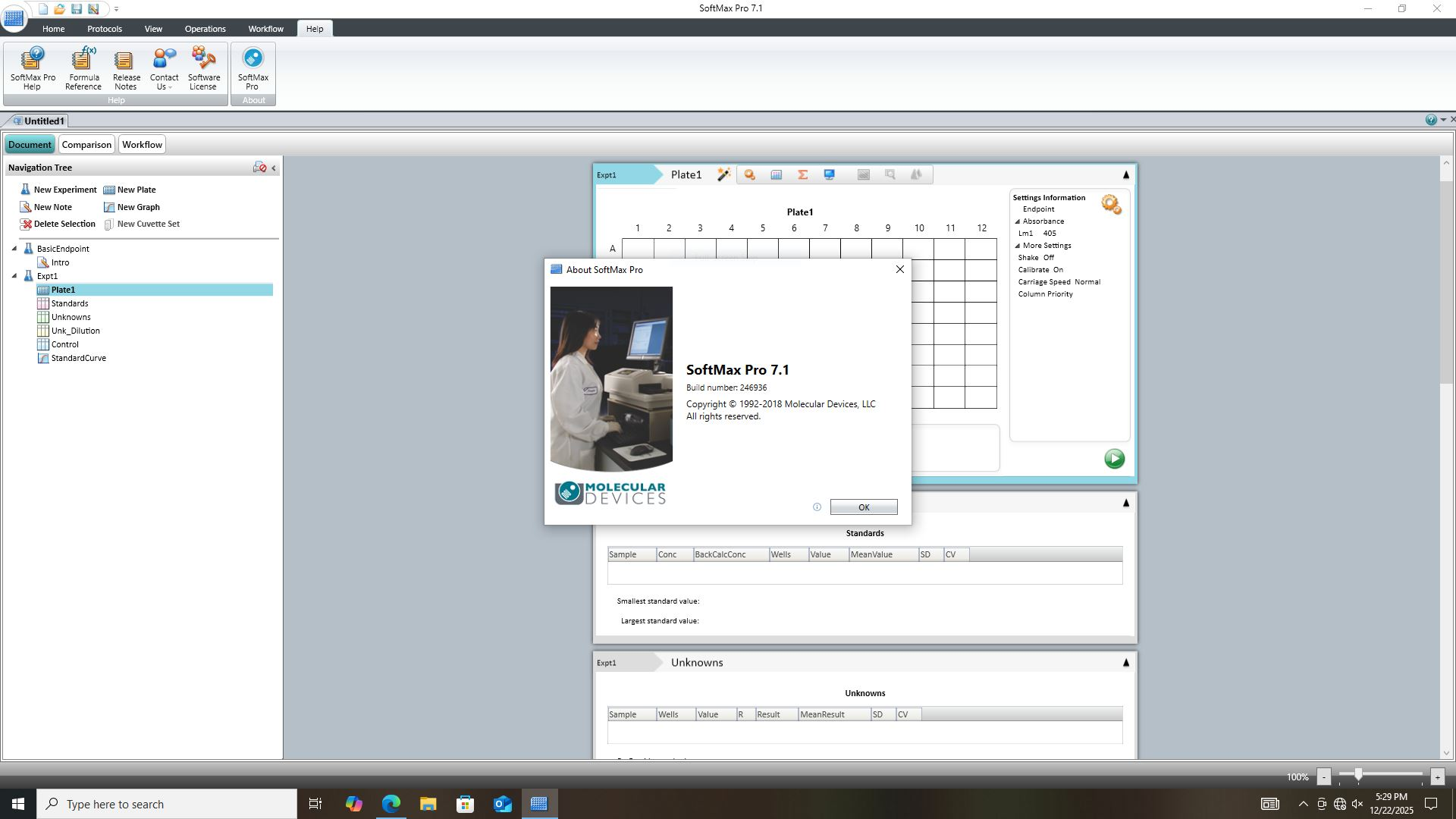Open the Contact Us dropdown
The height and width of the screenshot is (819, 1456).
(x=164, y=82)
